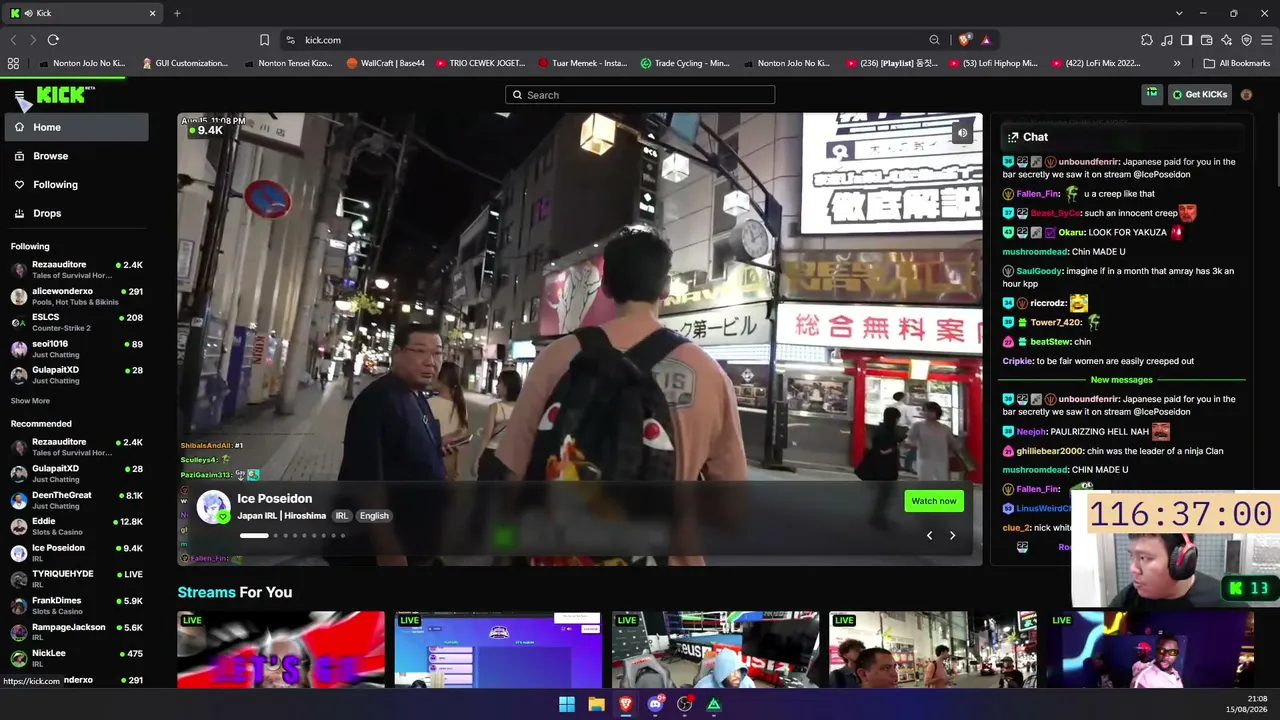This screenshot has width=1280, height=720.
Task: Open Rezaauditore in the Following list
Action: tap(77, 270)
